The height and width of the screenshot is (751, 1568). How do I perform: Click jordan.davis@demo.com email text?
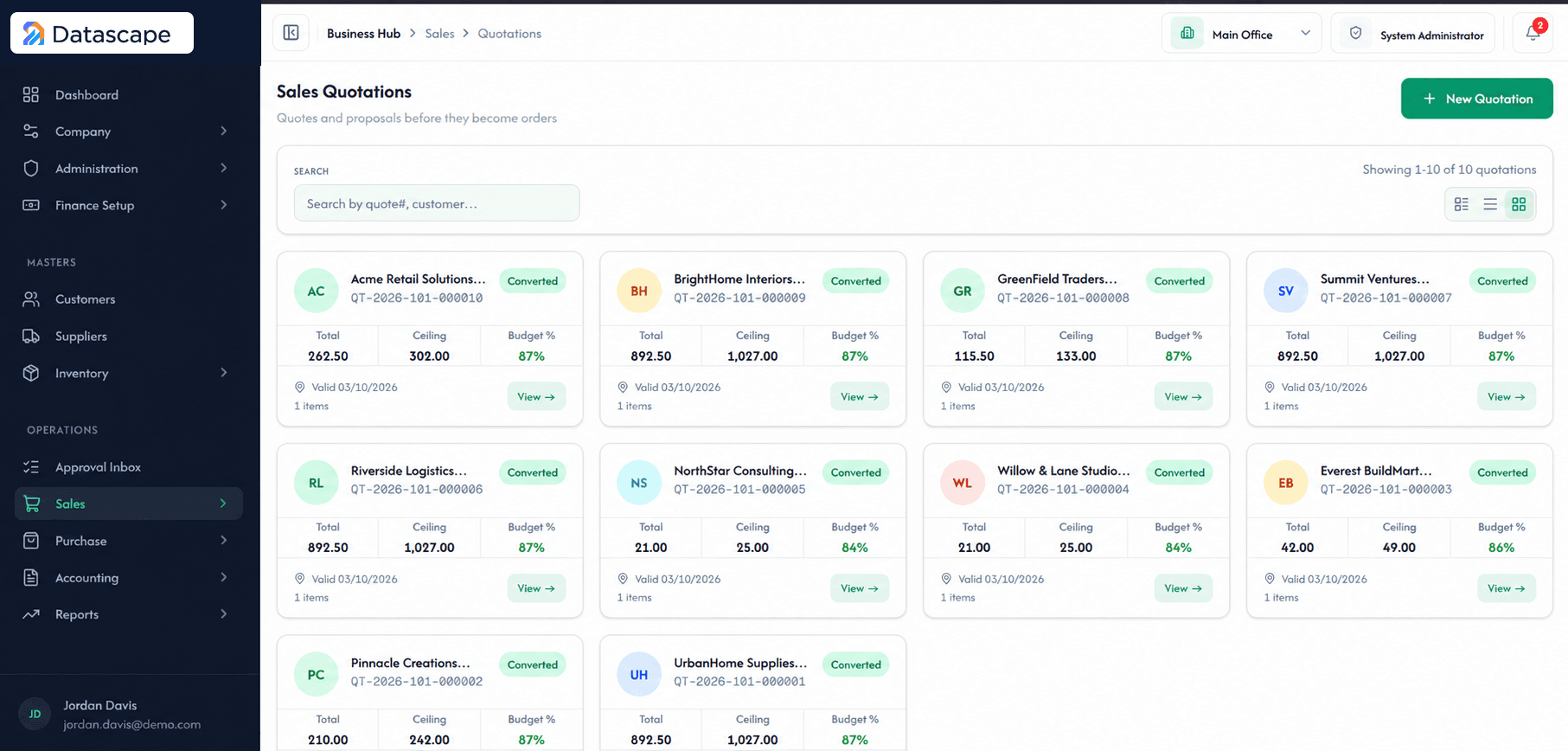coord(131,724)
